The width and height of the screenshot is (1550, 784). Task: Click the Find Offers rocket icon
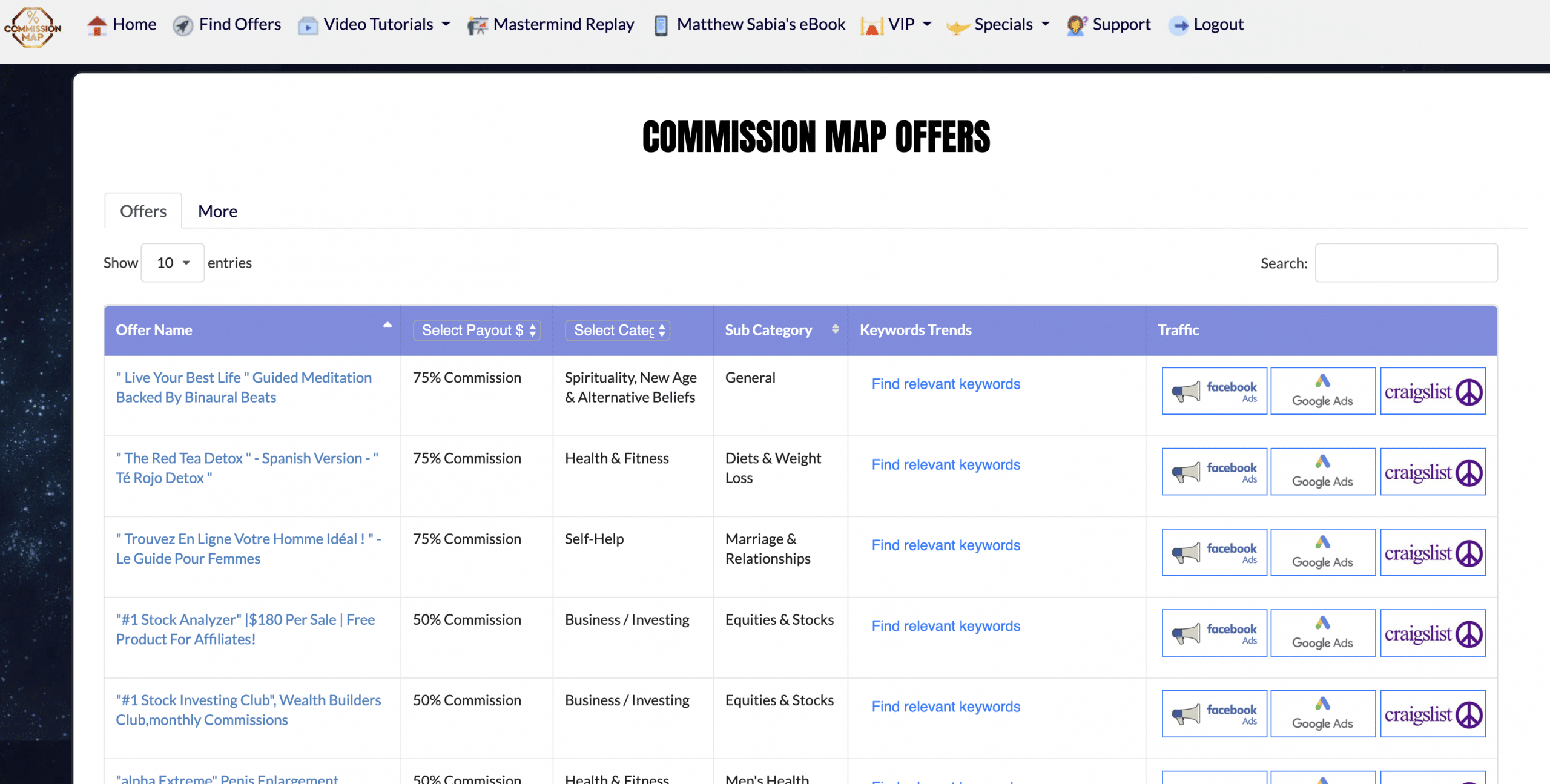(182, 25)
